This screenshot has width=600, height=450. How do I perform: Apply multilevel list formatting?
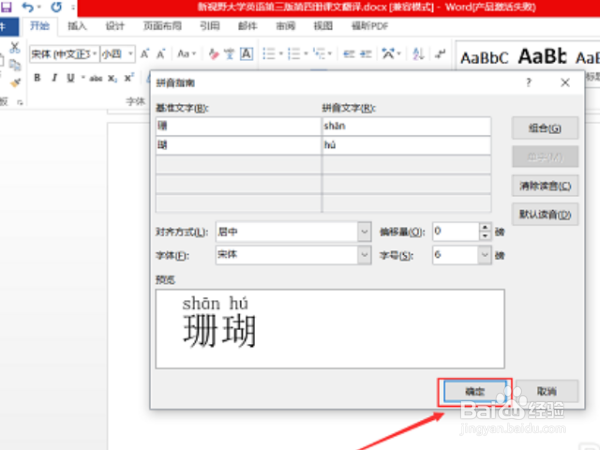pos(319,54)
